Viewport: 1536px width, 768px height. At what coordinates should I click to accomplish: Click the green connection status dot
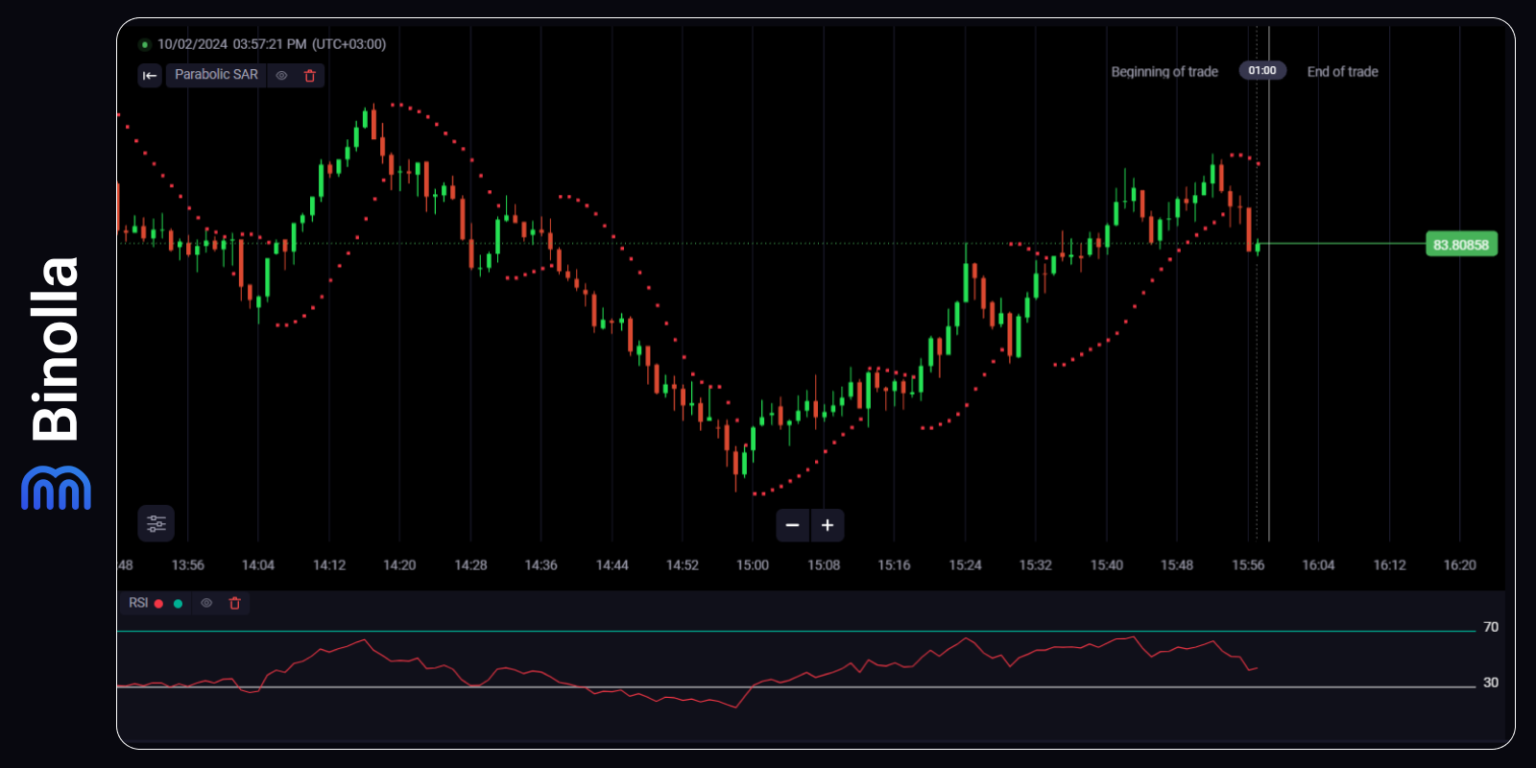(x=145, y=44)
